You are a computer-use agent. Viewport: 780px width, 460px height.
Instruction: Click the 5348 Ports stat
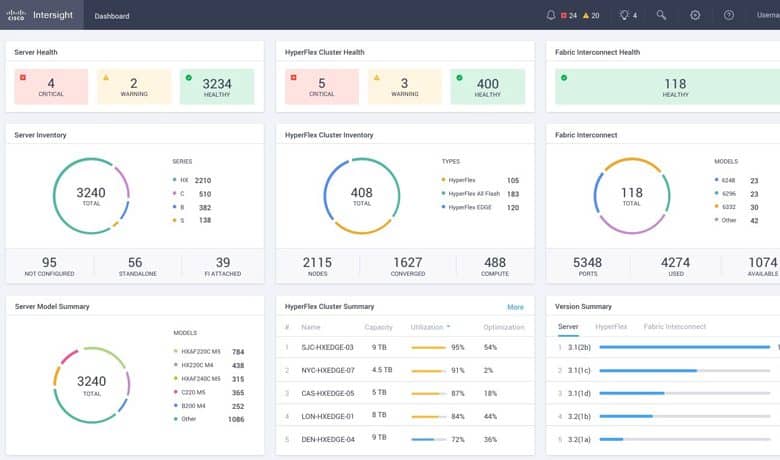pyautogui.click(x=587, y=266)
